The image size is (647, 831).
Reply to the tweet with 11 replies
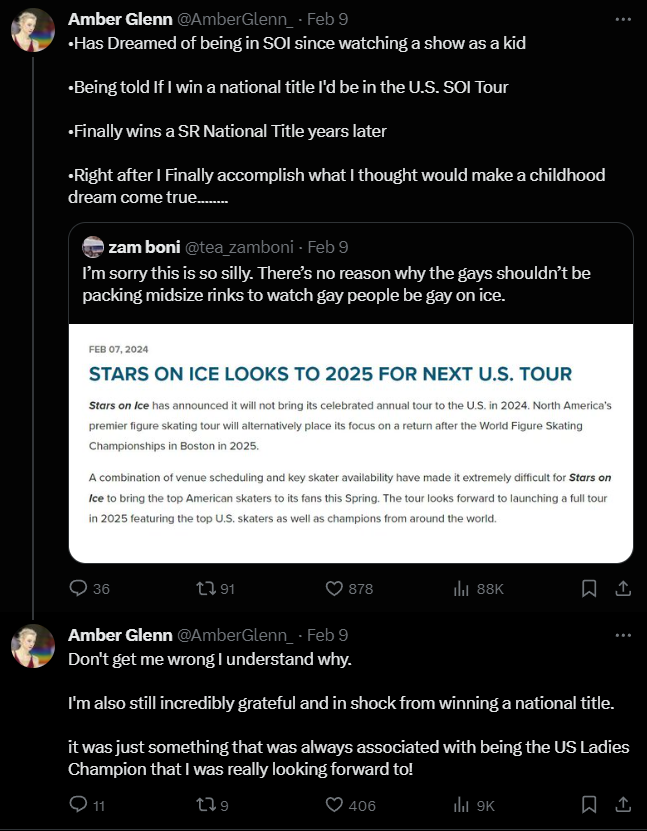[x=79, y=804]
